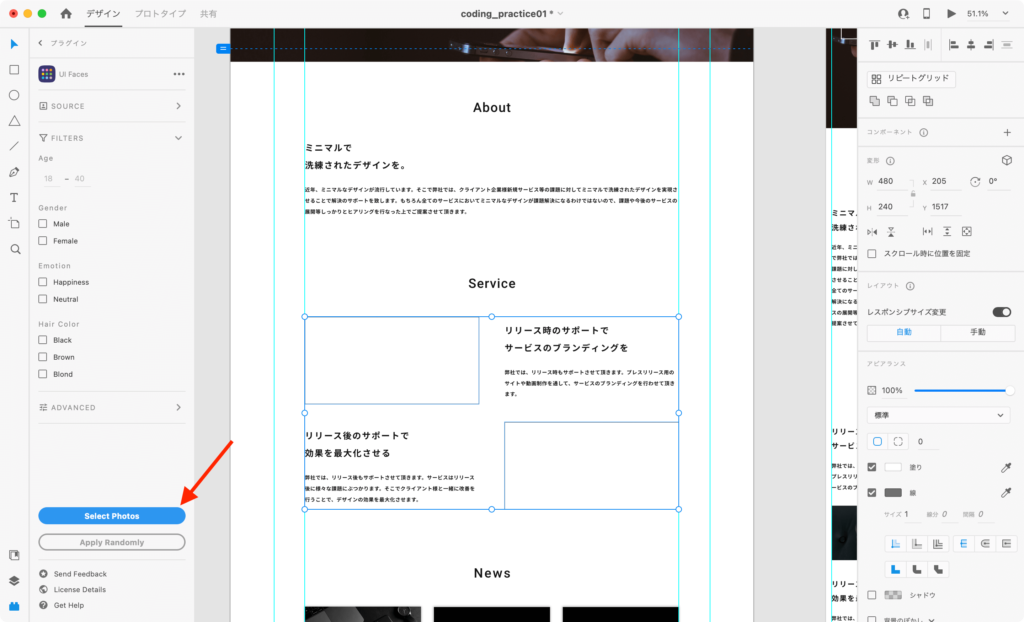Go back from the Plugins panel
Screen dimensions: 1024x622
(40, 43)
